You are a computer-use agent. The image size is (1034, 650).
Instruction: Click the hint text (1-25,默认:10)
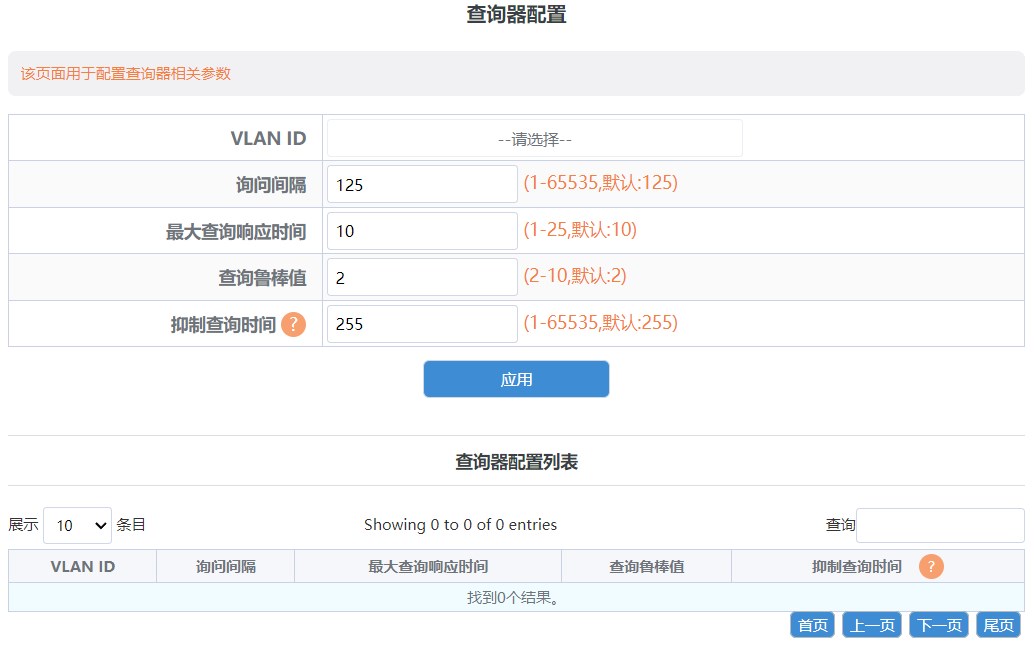coord(580,229)
